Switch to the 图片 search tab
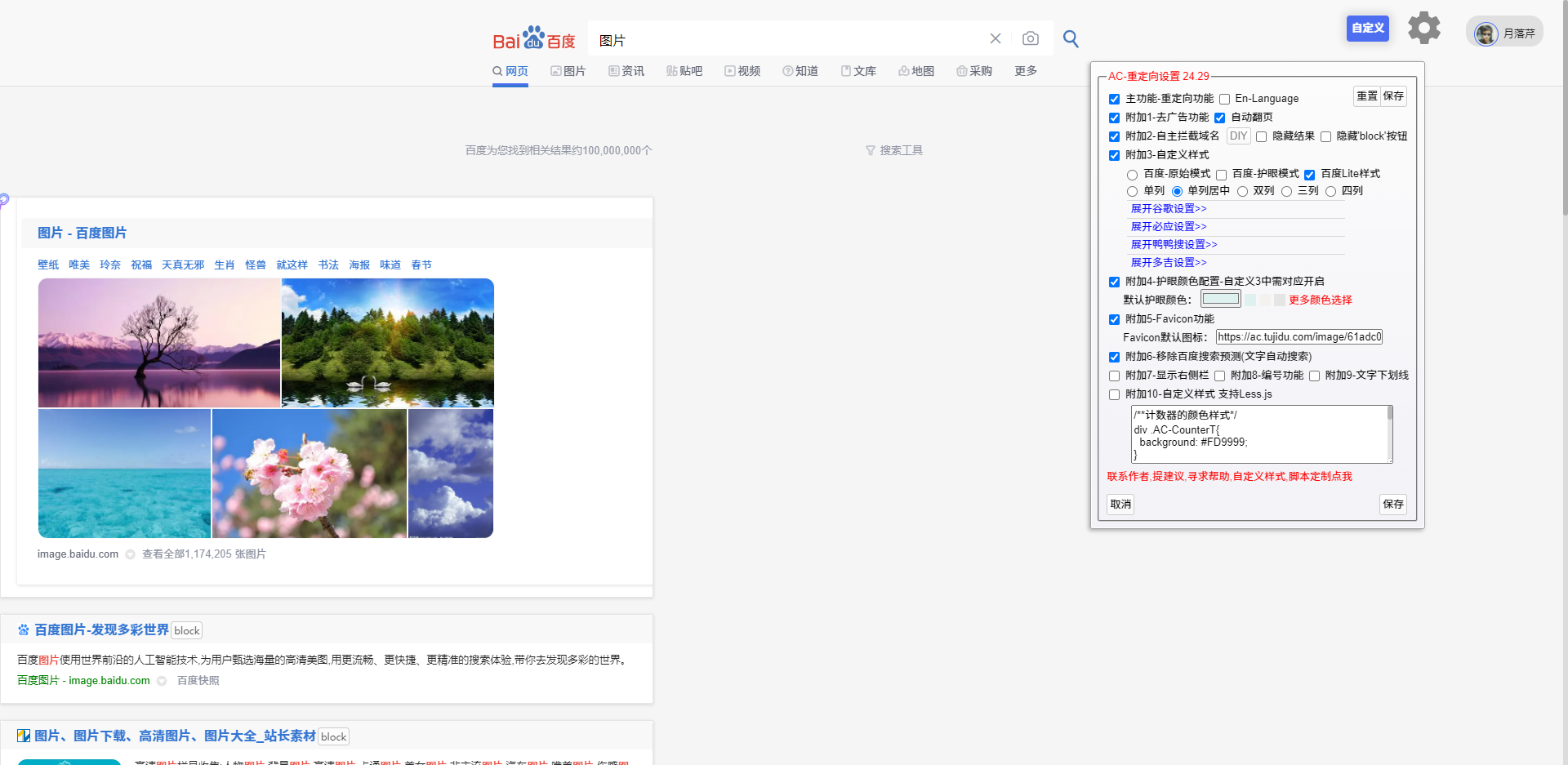The width and height of the screenshot is (1568, 765). (568, 71)
